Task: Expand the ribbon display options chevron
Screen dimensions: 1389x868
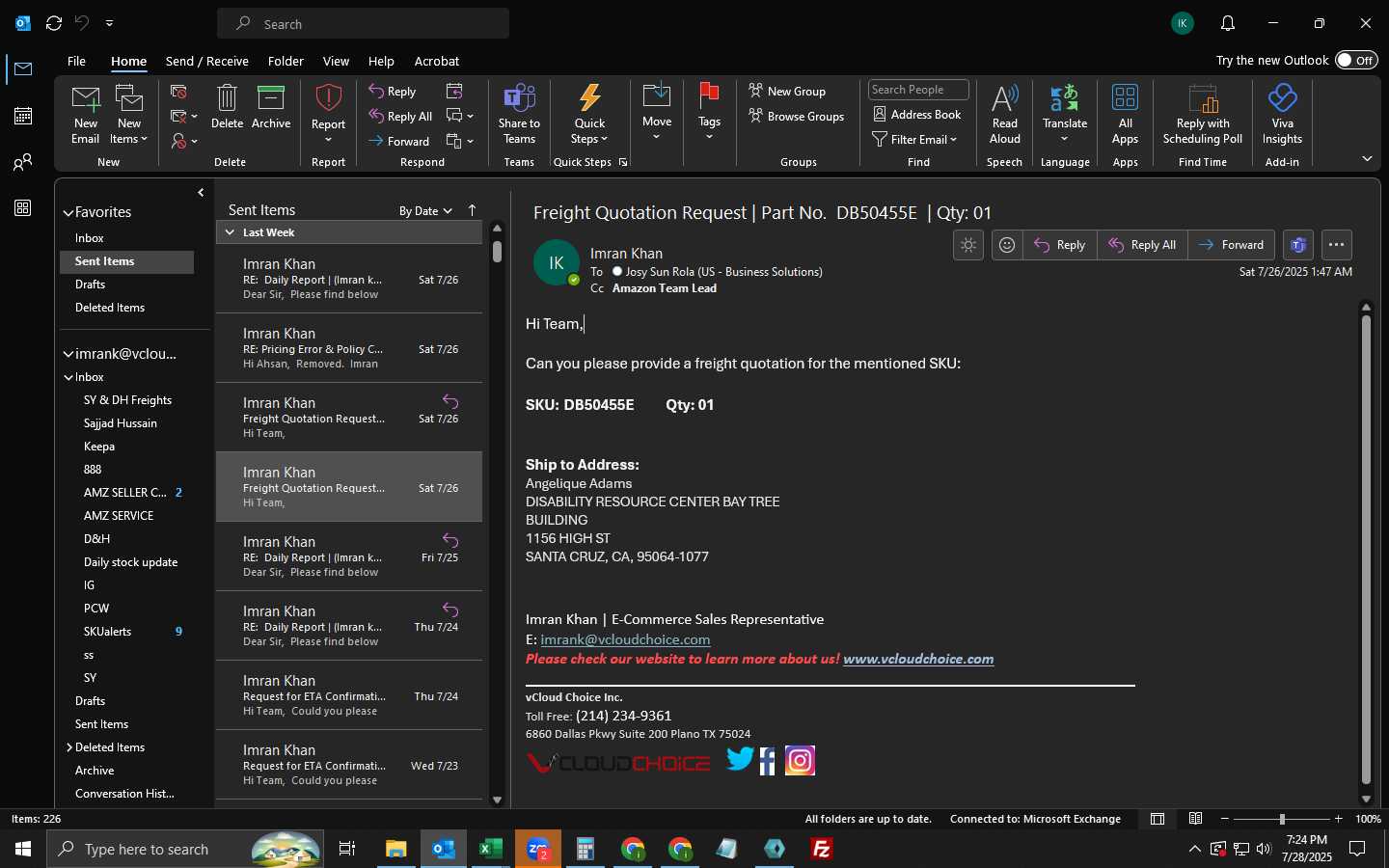Action: tap(1367, 158)
